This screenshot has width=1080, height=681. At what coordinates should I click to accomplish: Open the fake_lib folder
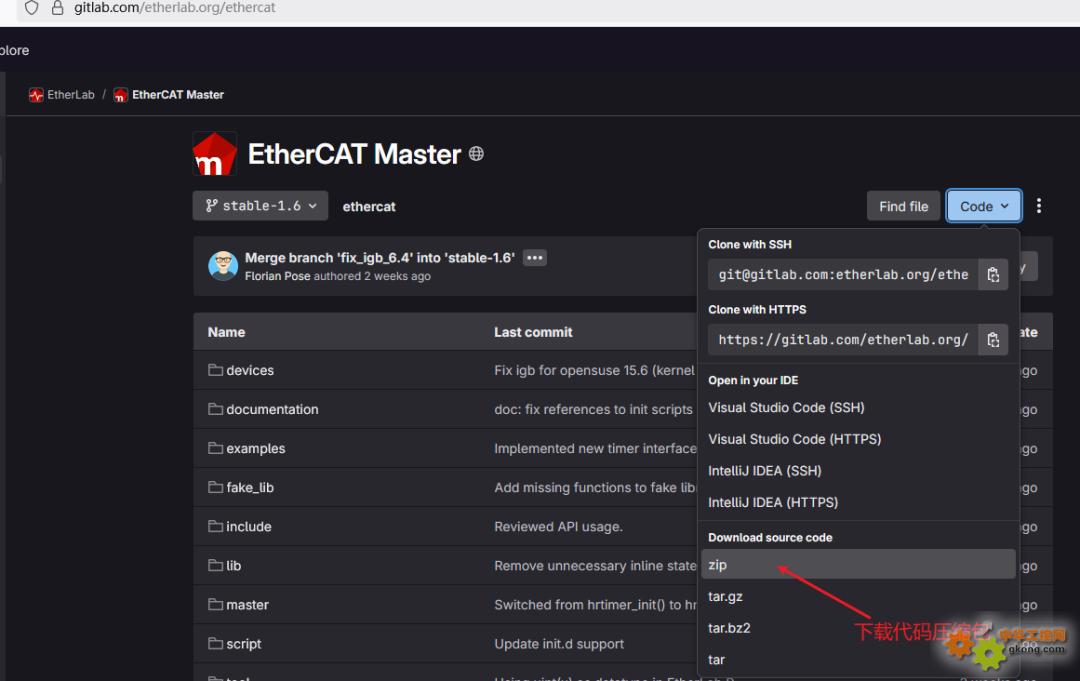click(250, 488)
